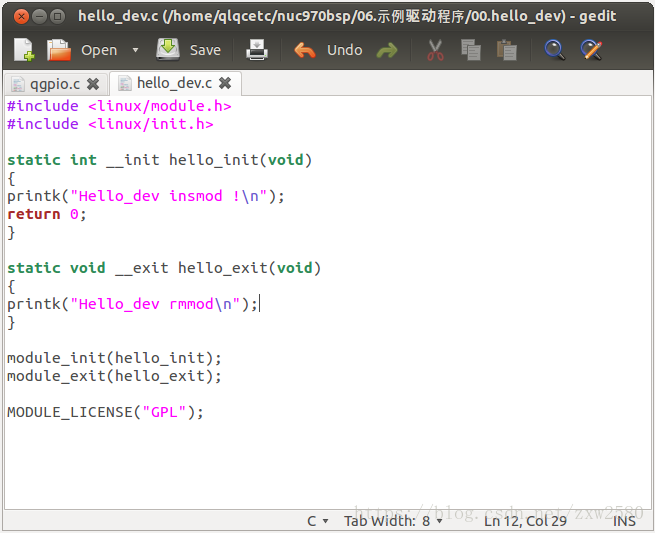655x533 pixels.
Task: Click the green Redo arrow icon
Action: [387, 51]
